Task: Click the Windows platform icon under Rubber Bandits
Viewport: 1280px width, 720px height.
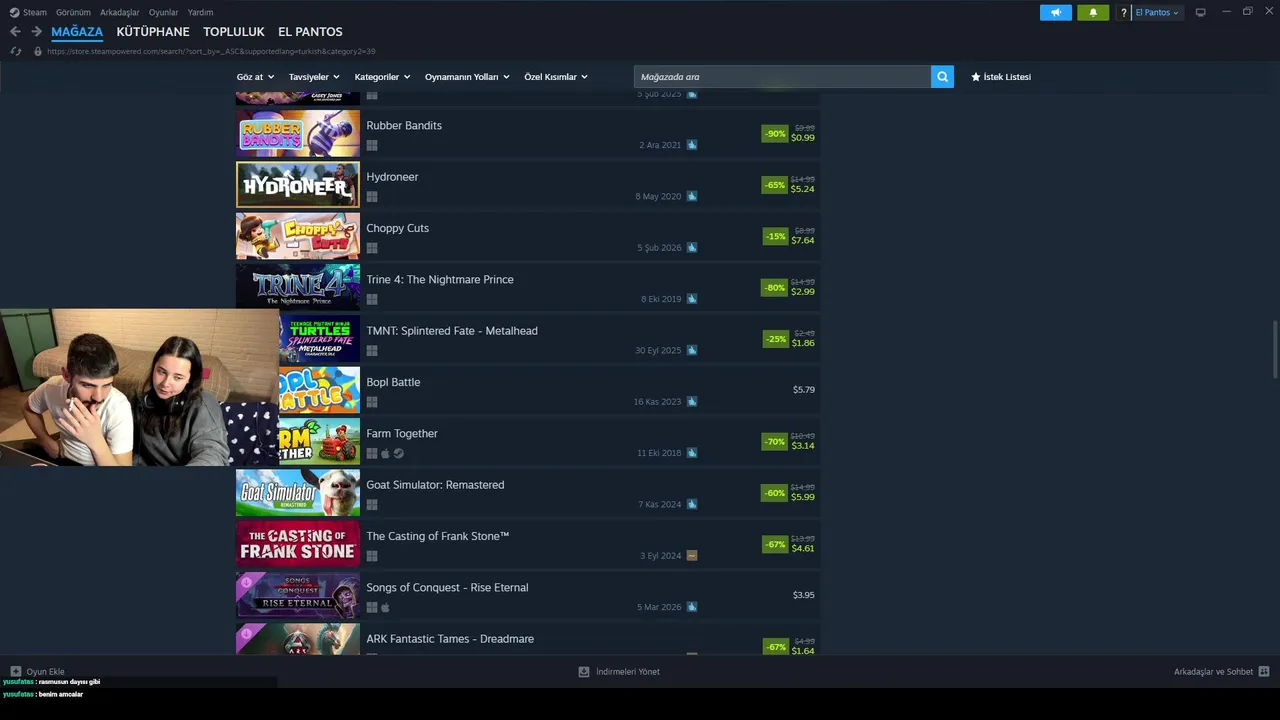Action: coord(372,145)
